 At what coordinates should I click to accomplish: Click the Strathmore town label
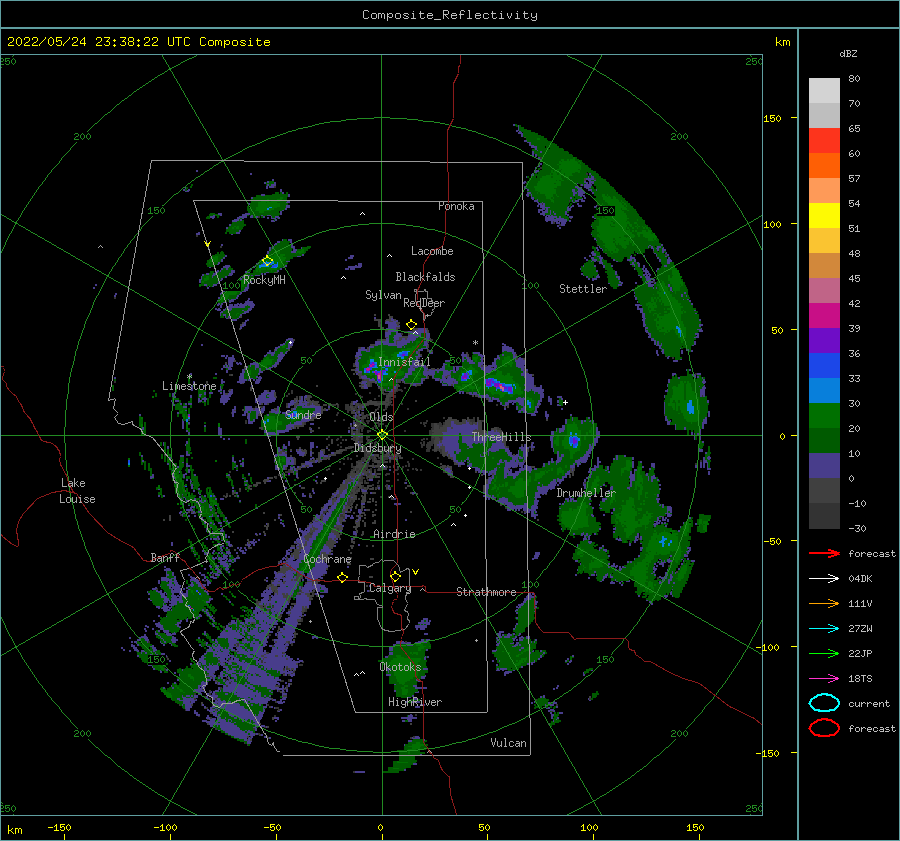pos(486,592)
